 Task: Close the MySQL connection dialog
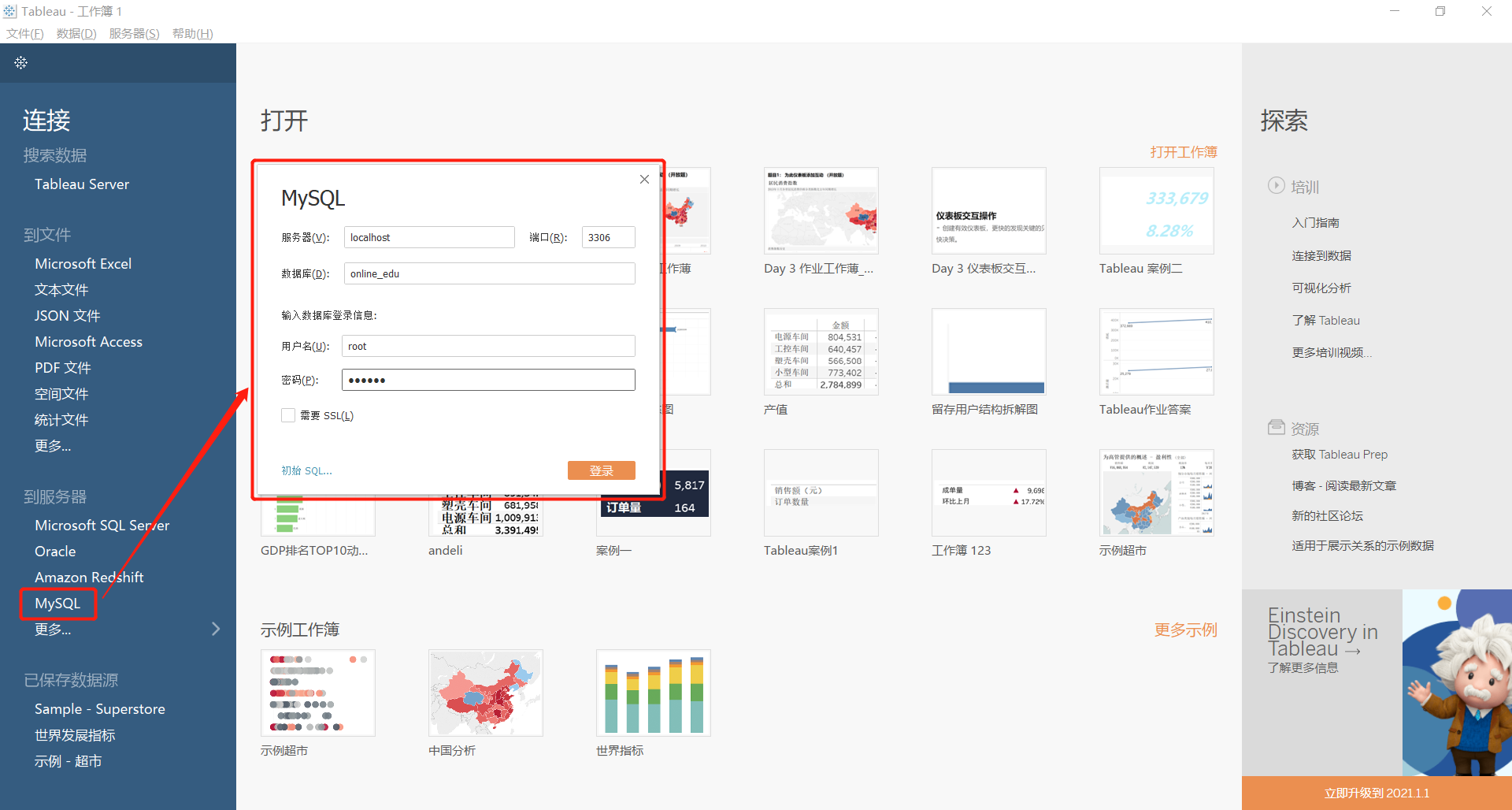[644, 180]
